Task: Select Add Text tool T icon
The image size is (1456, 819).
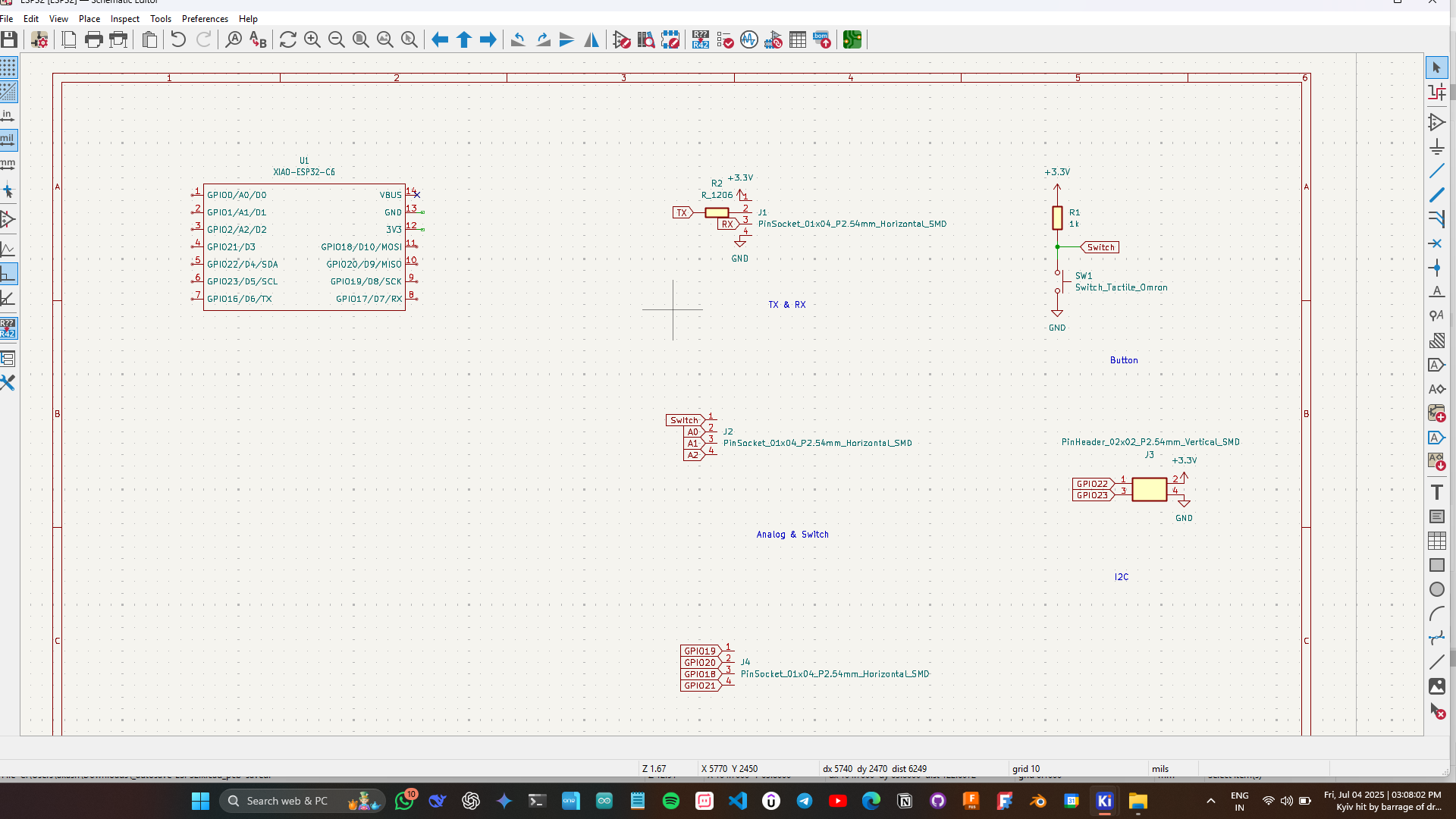Action: 1436,492
